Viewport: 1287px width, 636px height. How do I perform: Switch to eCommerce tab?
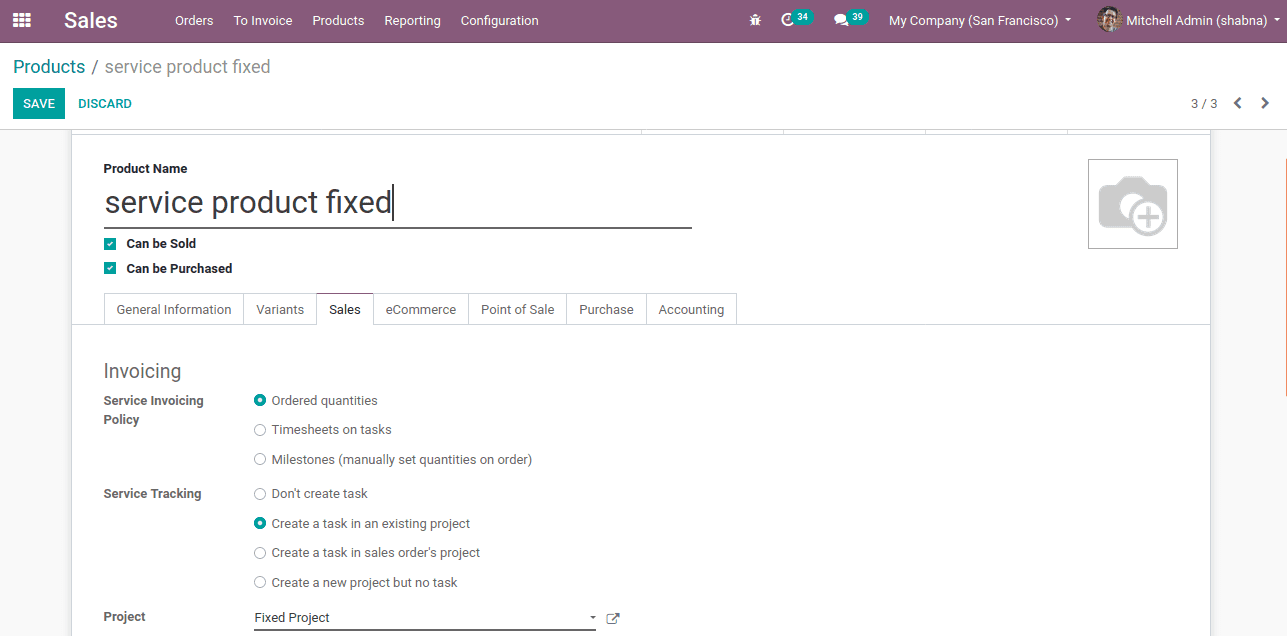click(421, 309)
